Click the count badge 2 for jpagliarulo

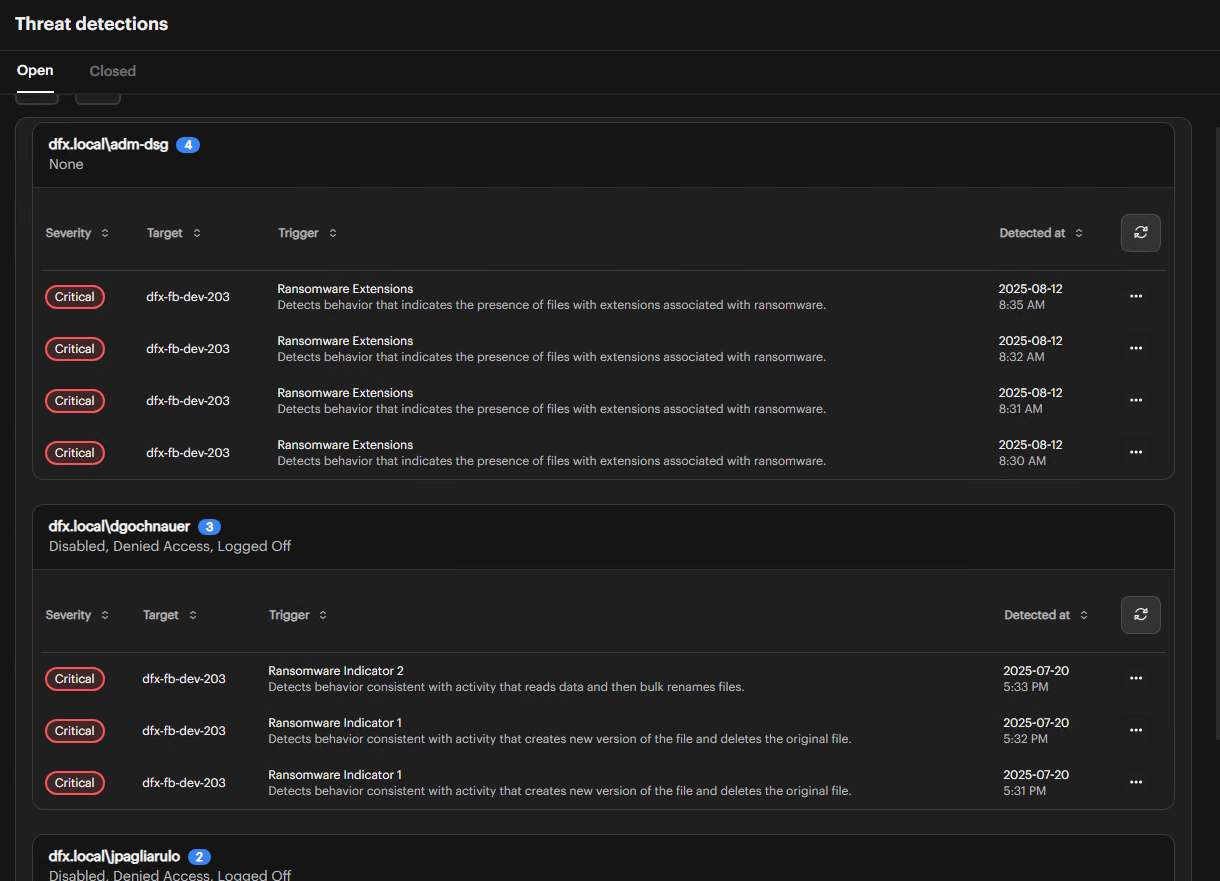tap(199, 857)
